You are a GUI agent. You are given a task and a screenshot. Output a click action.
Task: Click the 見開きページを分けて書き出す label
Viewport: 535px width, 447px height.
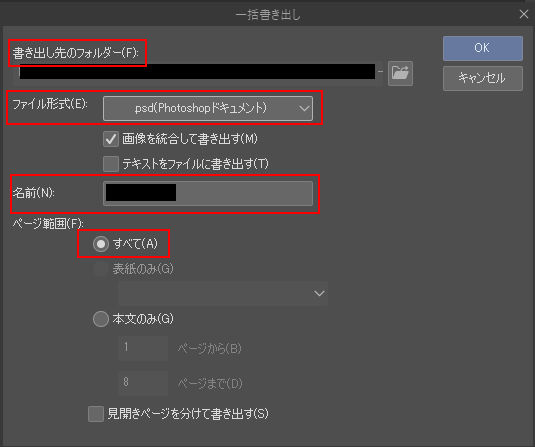(x=188, y=414)
